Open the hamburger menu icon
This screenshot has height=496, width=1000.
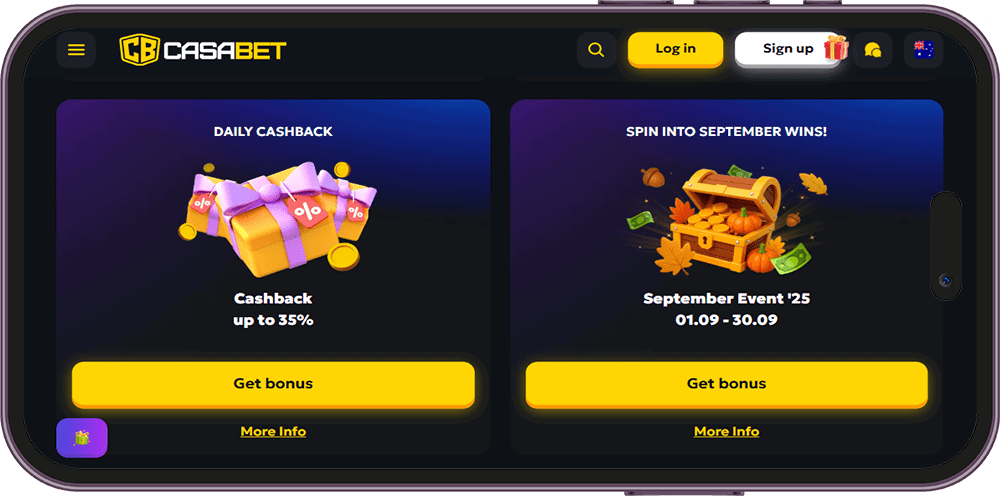point(76,50)
